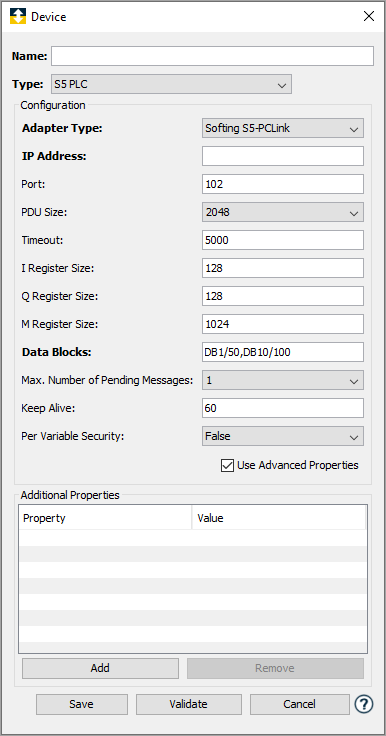Screen dimensions: 386x736
Task: Close the Device dialog window
Action: [x=369, y=16]
